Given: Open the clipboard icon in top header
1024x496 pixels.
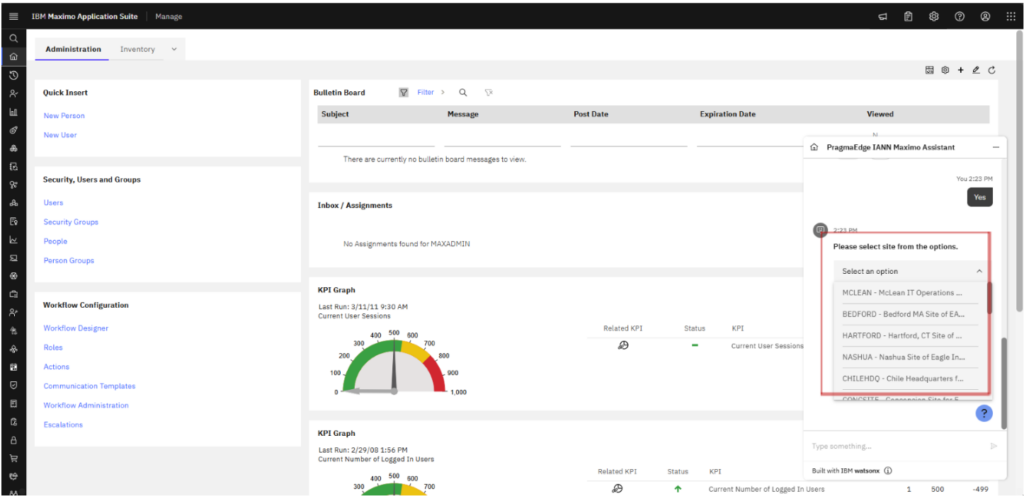Looking at the screenshot, I should pos(908,16).
